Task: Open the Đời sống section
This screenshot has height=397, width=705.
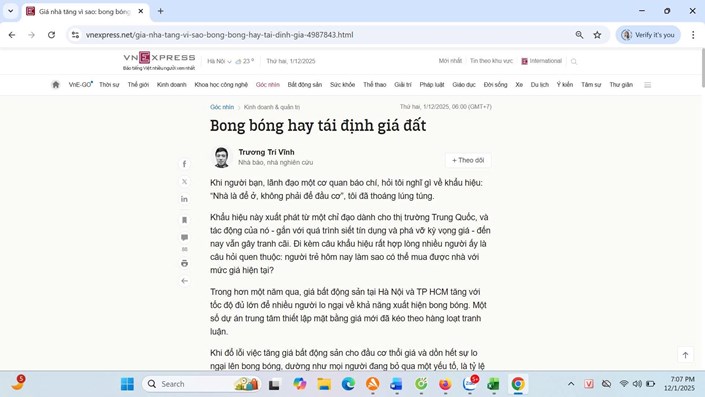Action: [x=495, y=85]
